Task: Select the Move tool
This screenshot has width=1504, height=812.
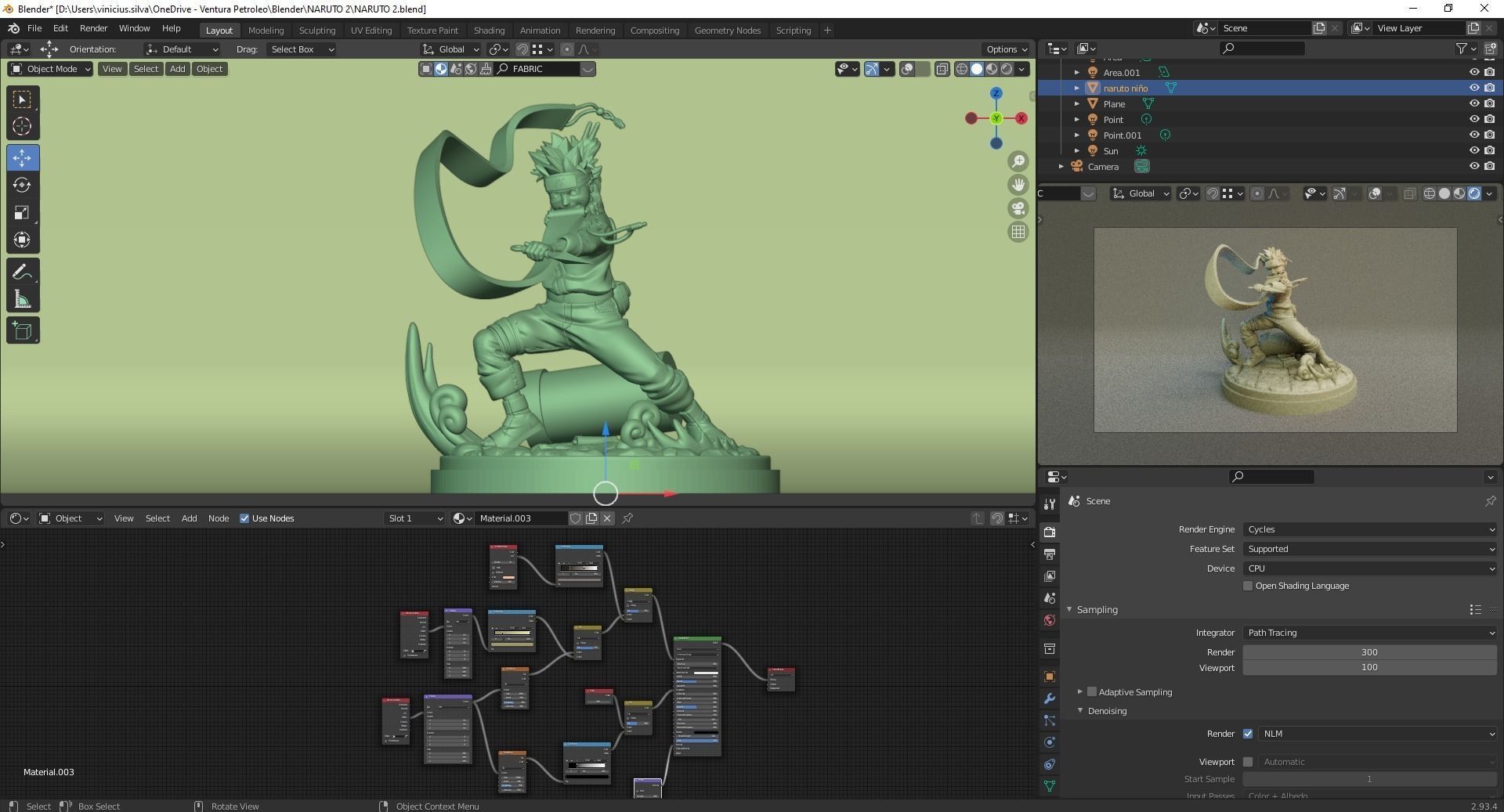Action: pyautogui.click(x=22, y=158)
